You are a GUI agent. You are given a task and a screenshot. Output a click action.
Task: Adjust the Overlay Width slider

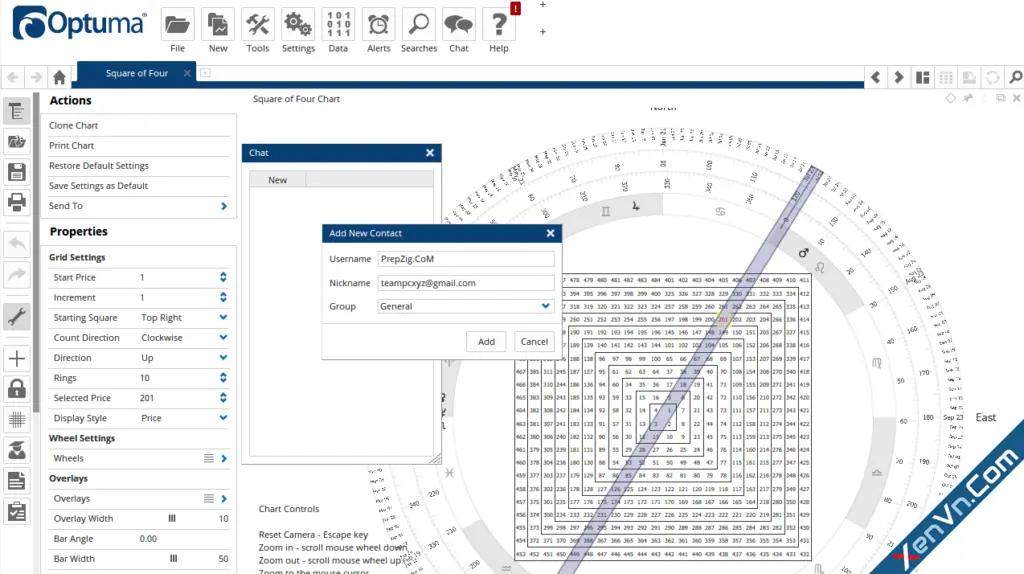coord(172,518)
